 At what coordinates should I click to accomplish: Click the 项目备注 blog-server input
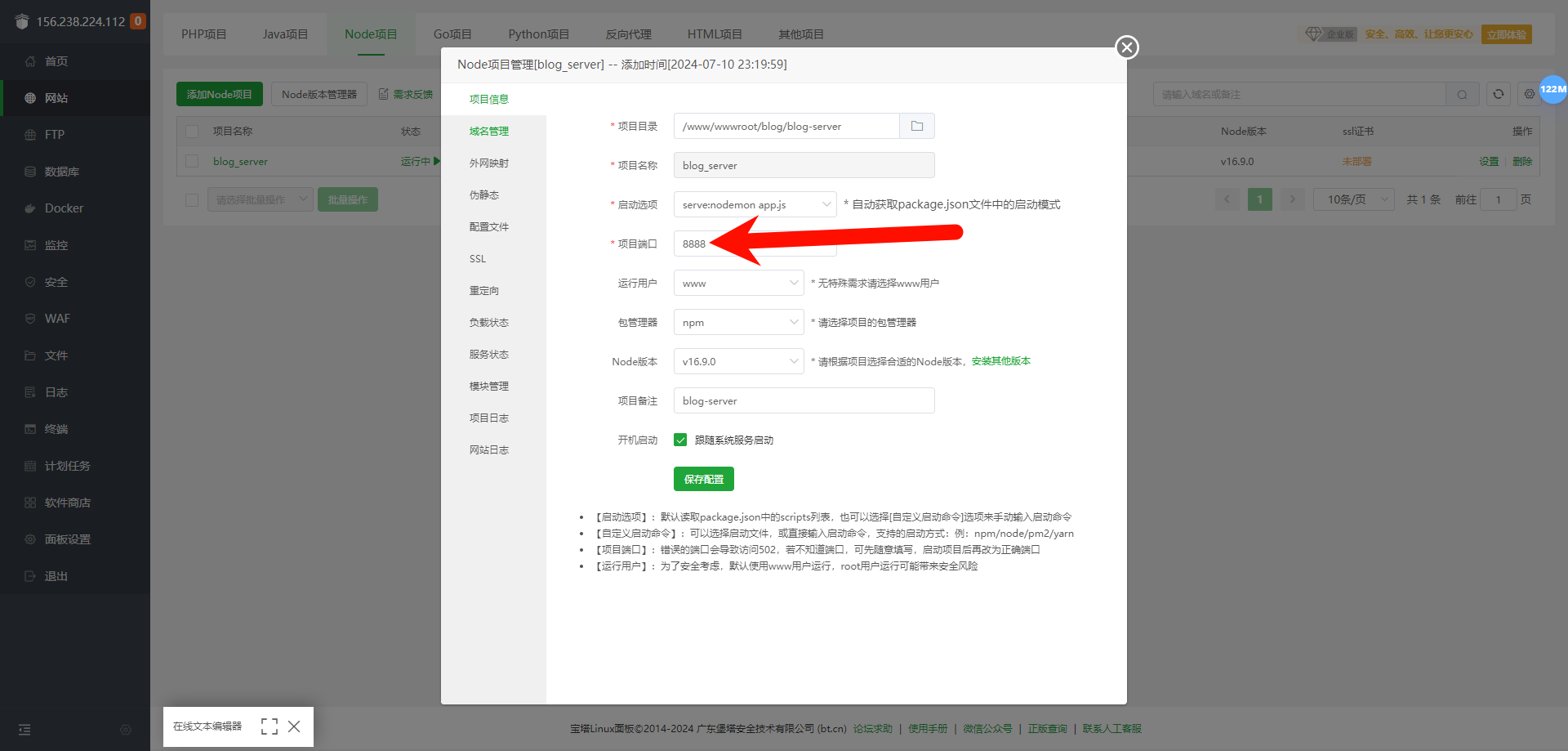(804, 400)
